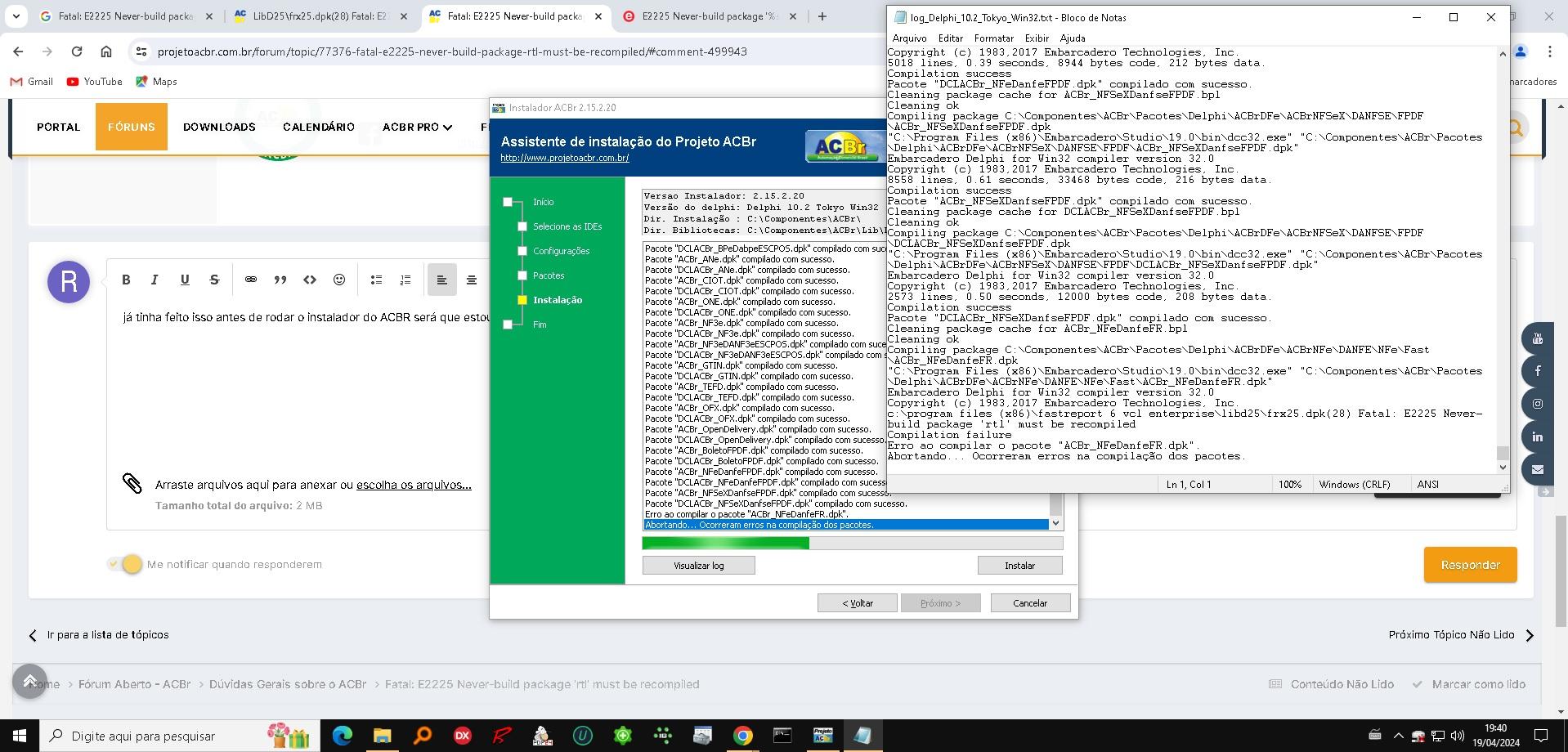
Task: Open FÓRUNS in site navigation
Action: coord(131,127)
